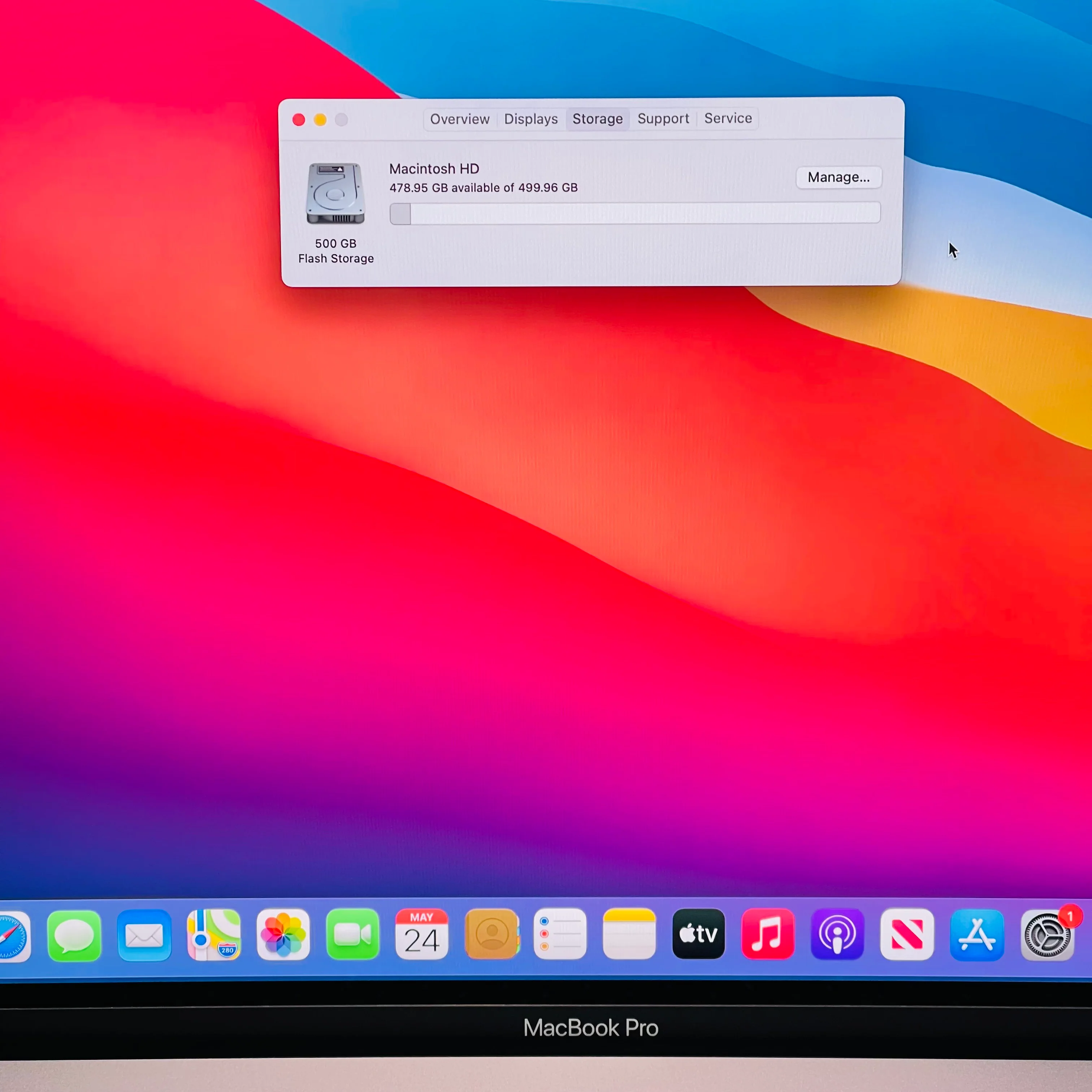Image resolution: width=1092 pixels, height=1092 pixels.
Task: Click the Manage... button
Action: [x=839, y=177]
